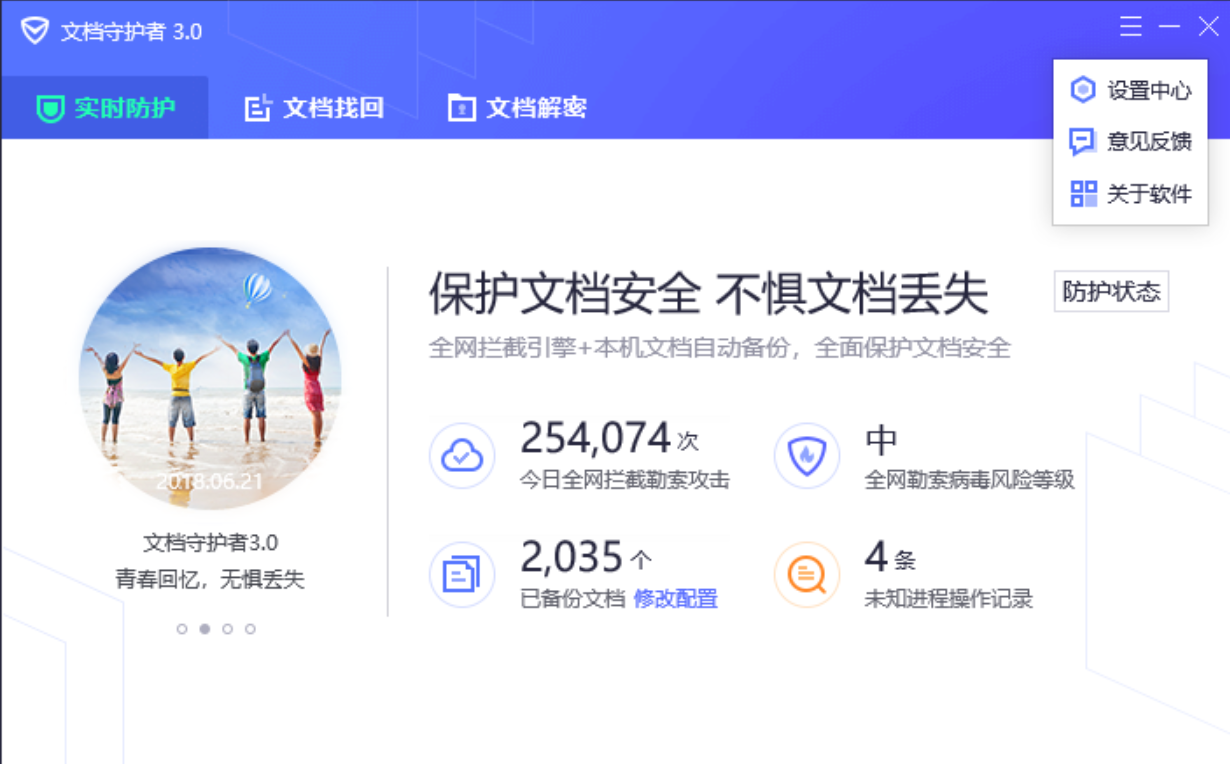This screenshot has width=1230, height=764.
Task: Click the shield flame icon for 勒索病毒风险等级
Action: click(806, 456)
